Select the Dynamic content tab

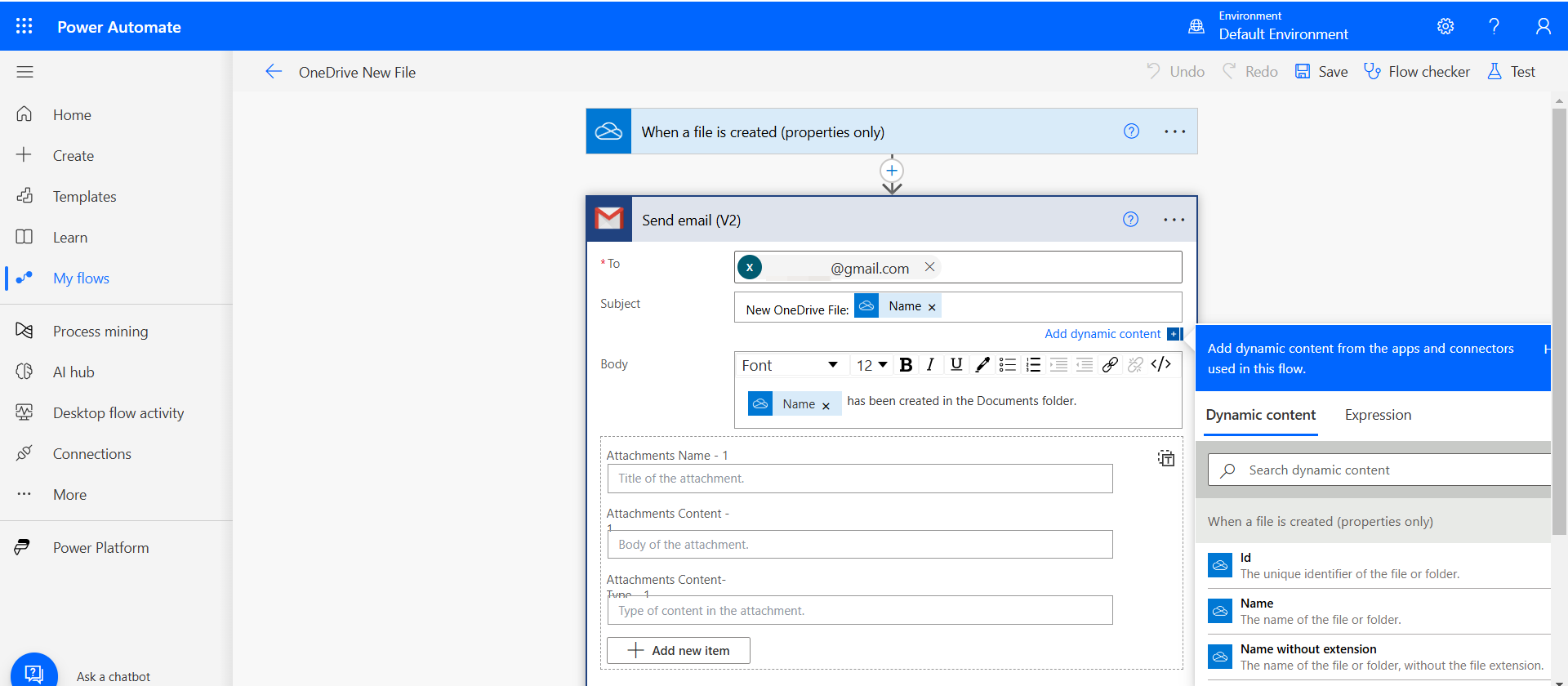(1260, 415)
